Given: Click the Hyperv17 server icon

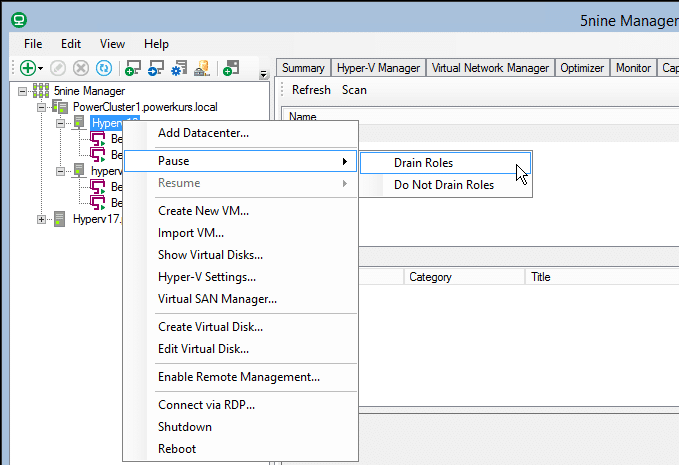Looking at the screenshot, I should [60, 219].
